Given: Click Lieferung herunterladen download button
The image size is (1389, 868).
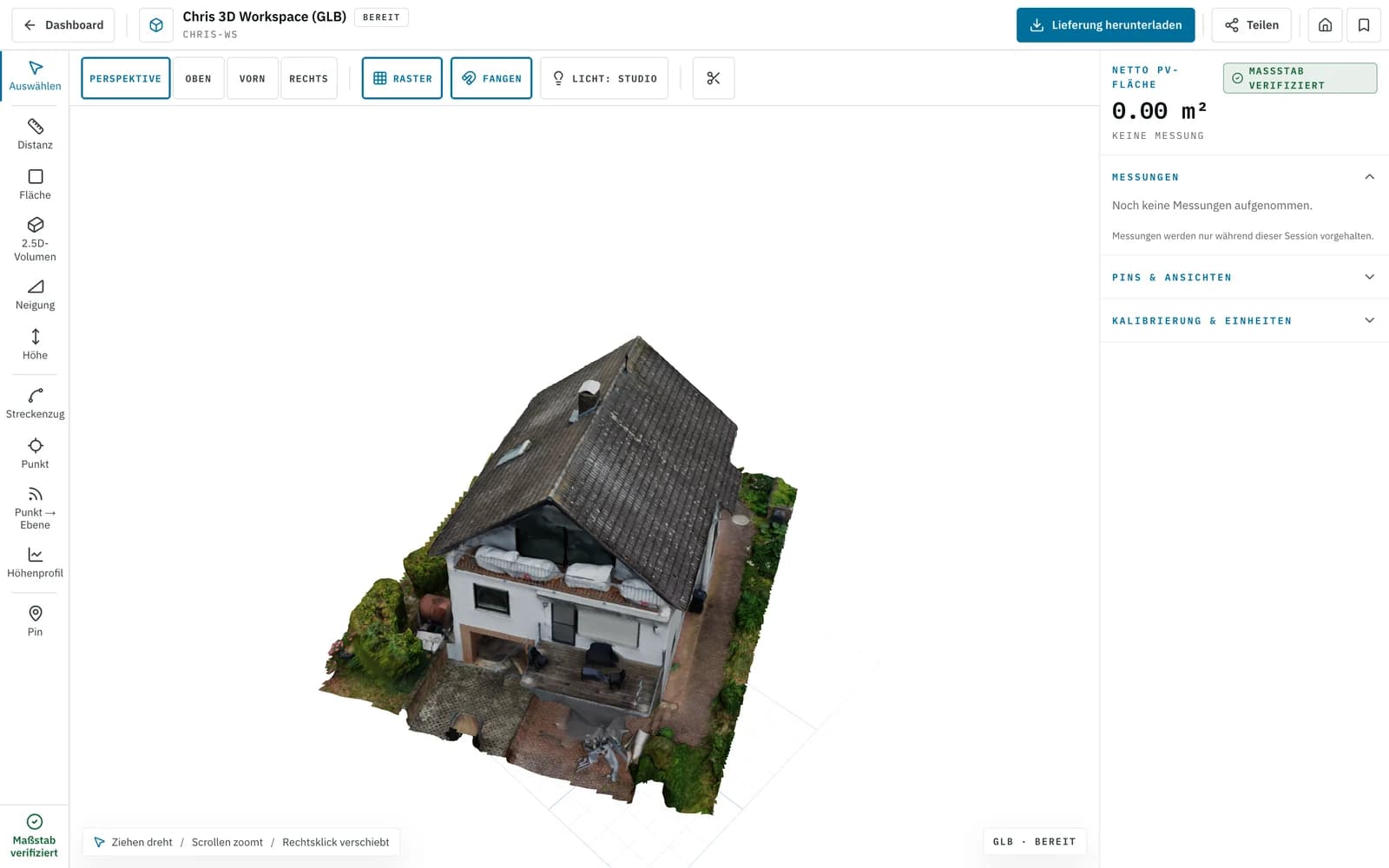Looking at the screenshot, I should [1106, 25].
